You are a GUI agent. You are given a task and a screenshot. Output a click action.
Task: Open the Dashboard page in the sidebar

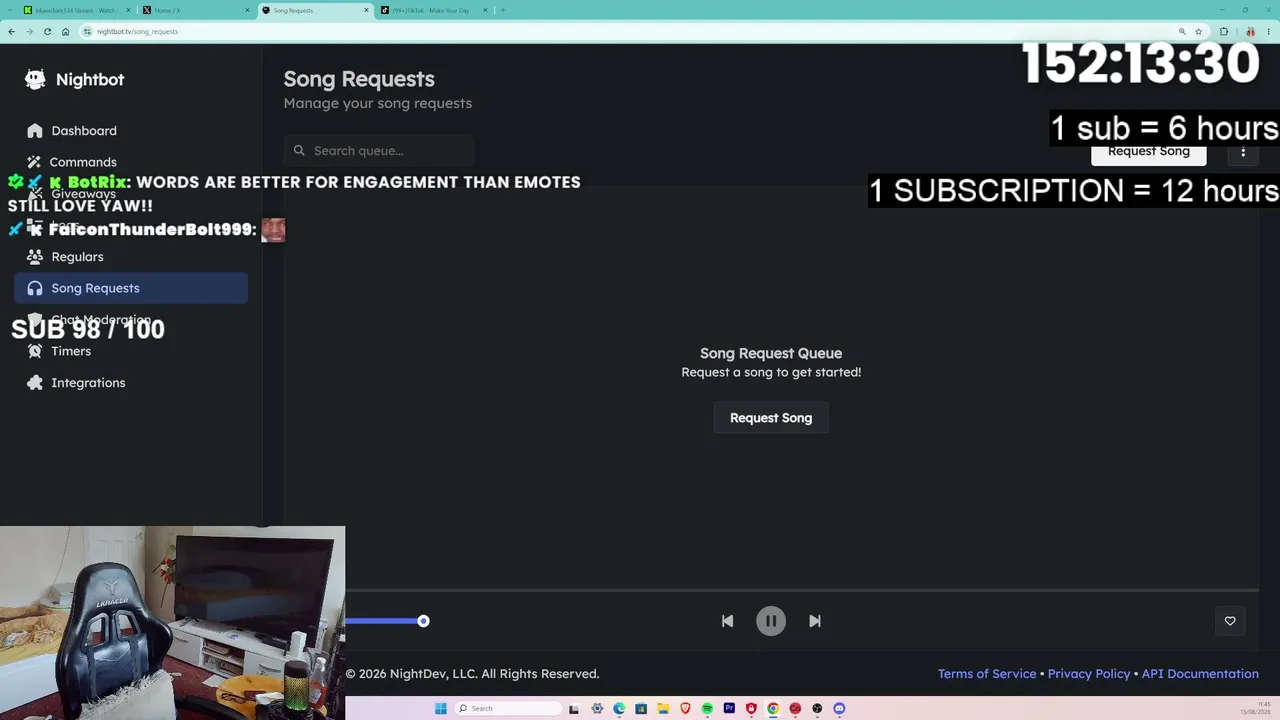point(131,131)
